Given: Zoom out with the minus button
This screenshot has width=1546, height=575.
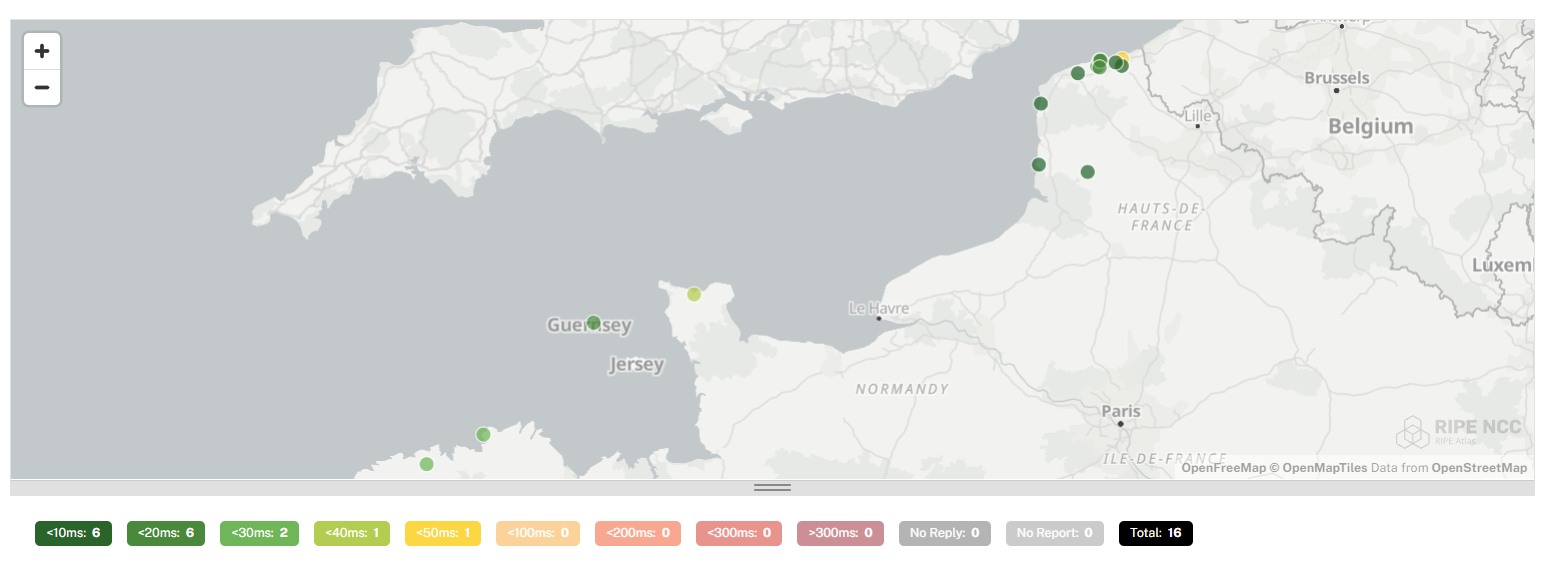Looking at the screenshot, I should (x=42, y=87).
